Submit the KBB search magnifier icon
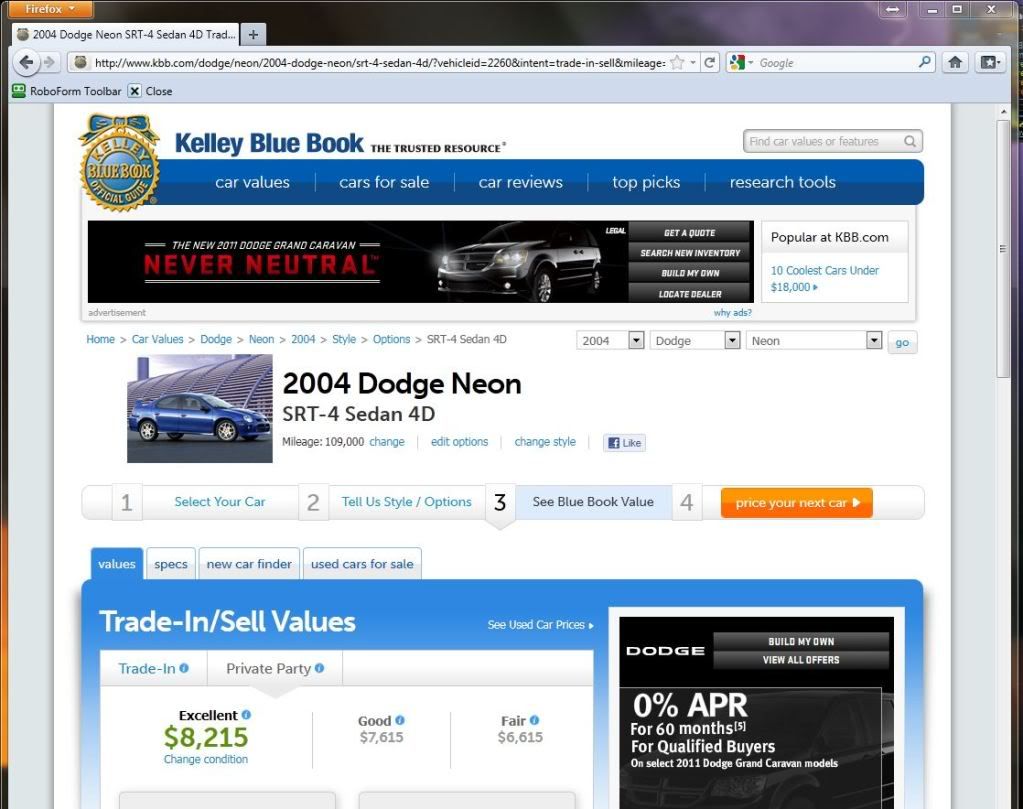The width and height of the screenshot is (1023, 809). pyautogui.click(x=909, y=142)
